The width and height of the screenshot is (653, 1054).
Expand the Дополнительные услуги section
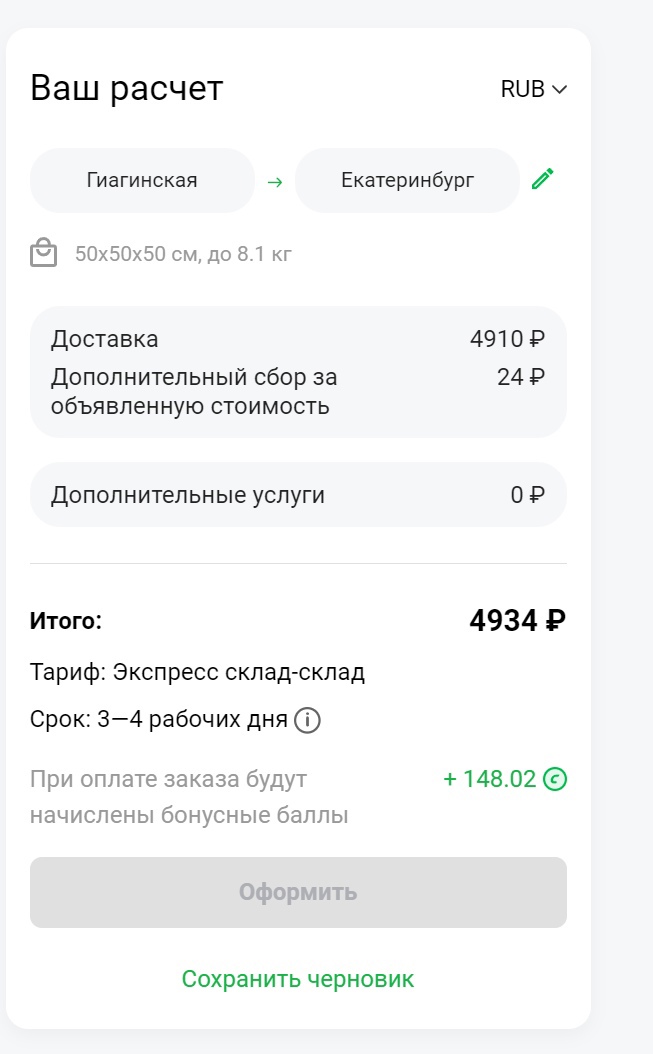(298, 495)
